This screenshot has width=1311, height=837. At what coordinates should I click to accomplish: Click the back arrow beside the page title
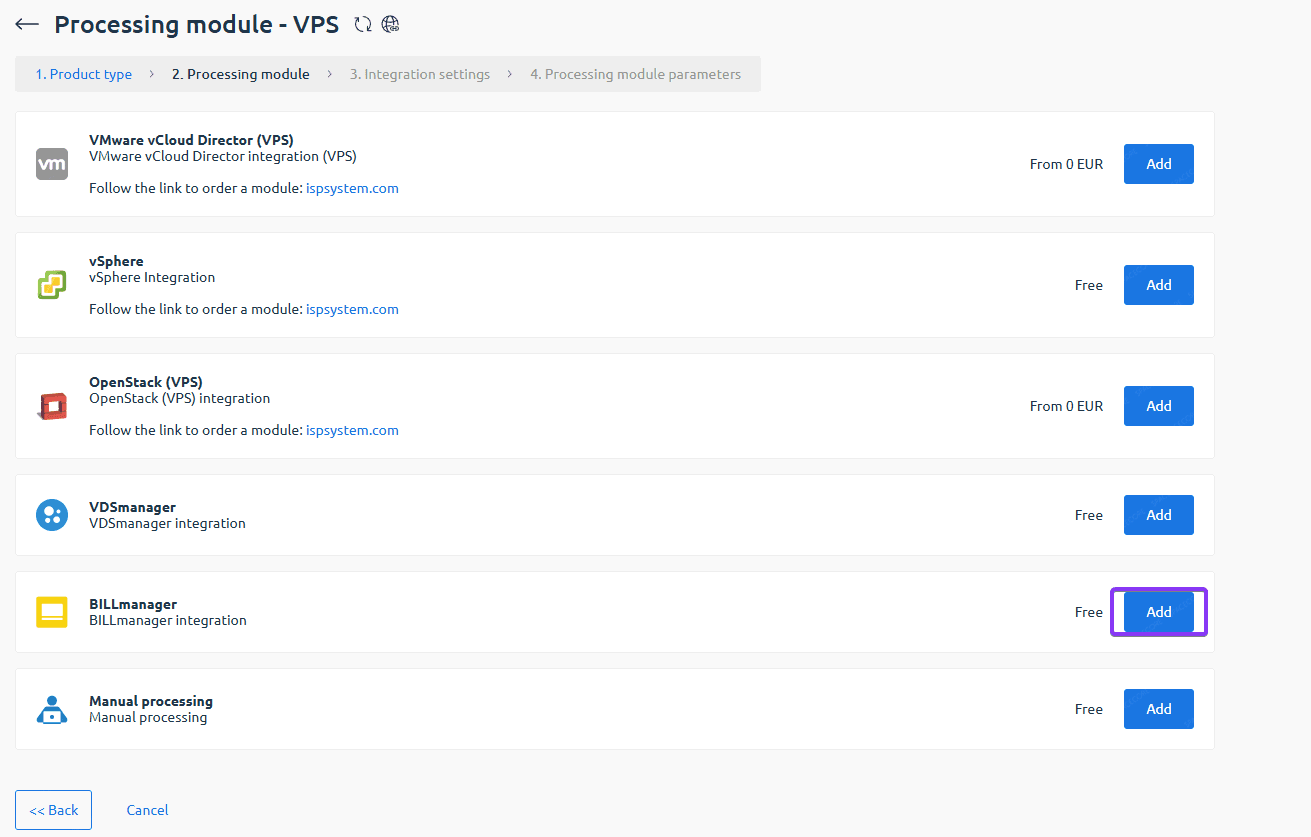(x=27, y=25)
